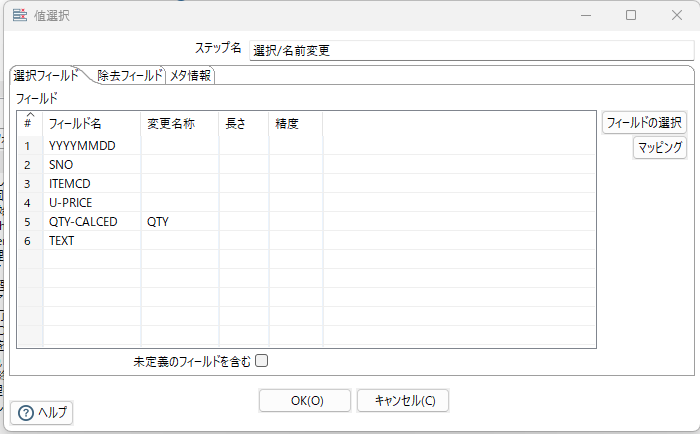
Task: Open help with the ヘルプ button
Action: [42, 413]
